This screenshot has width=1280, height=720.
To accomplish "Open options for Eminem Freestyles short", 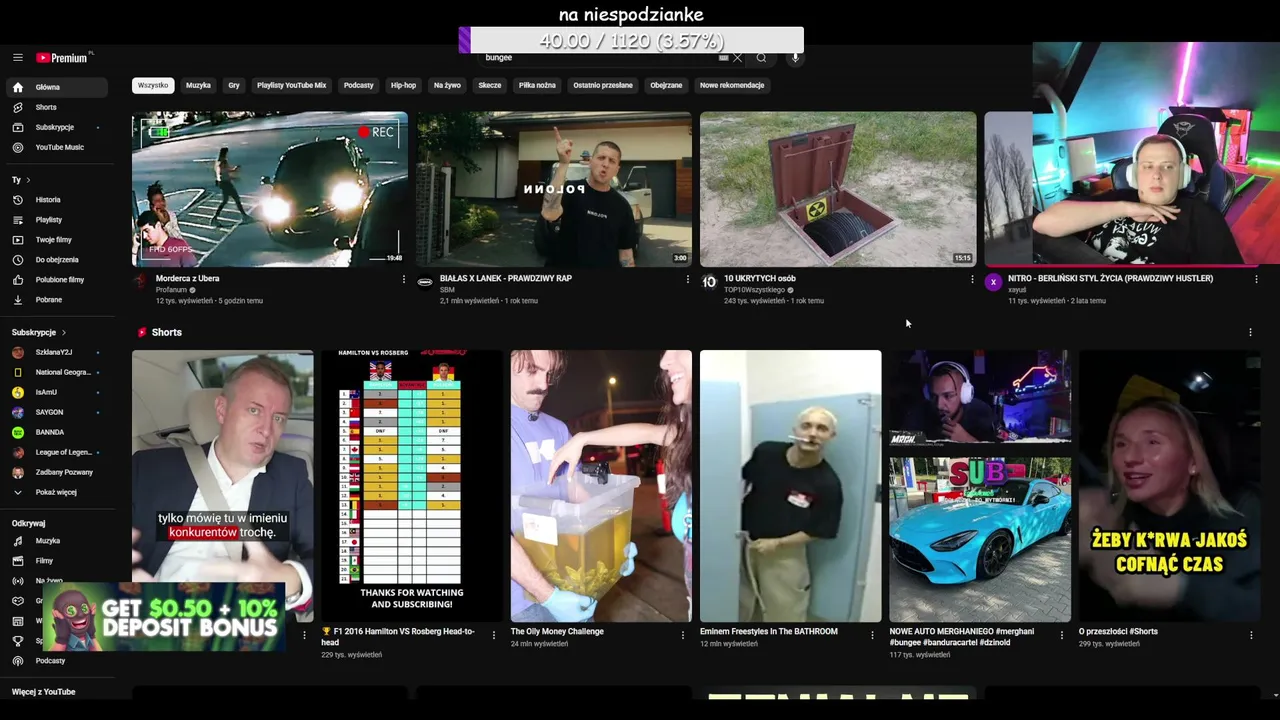I will pyautogui.click(x=872, y=635).
